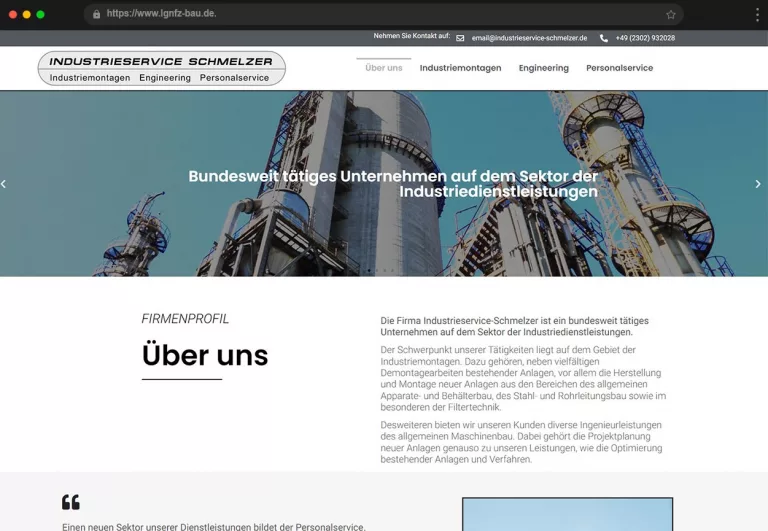
Task: Call the +49 (2302) 932028 number link
Action: point(645,38)
